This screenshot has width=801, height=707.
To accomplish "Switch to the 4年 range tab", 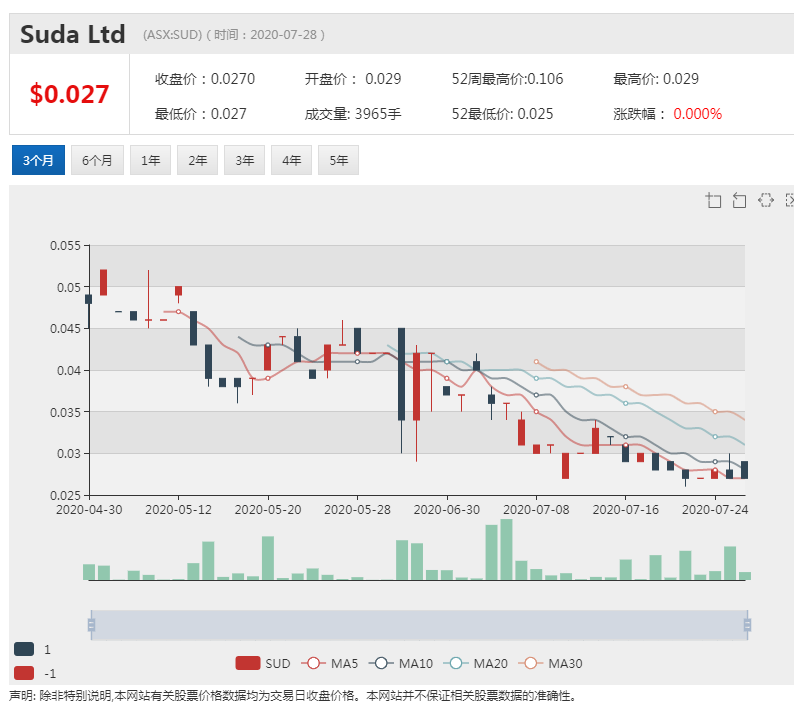I will coord(291,160).
